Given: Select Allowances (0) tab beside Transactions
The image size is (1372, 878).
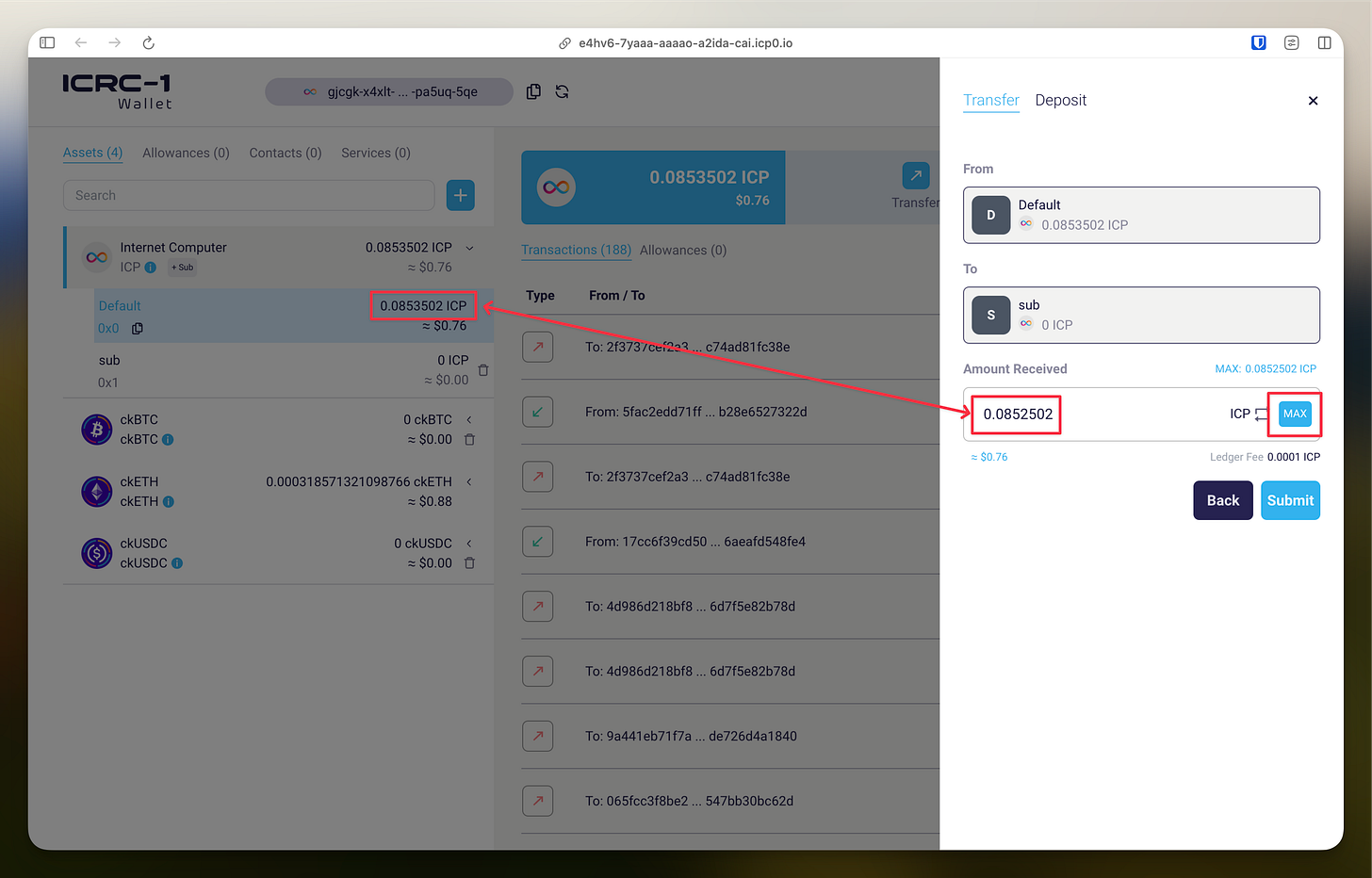Looking at the screenshot, I should click(683, 250).
